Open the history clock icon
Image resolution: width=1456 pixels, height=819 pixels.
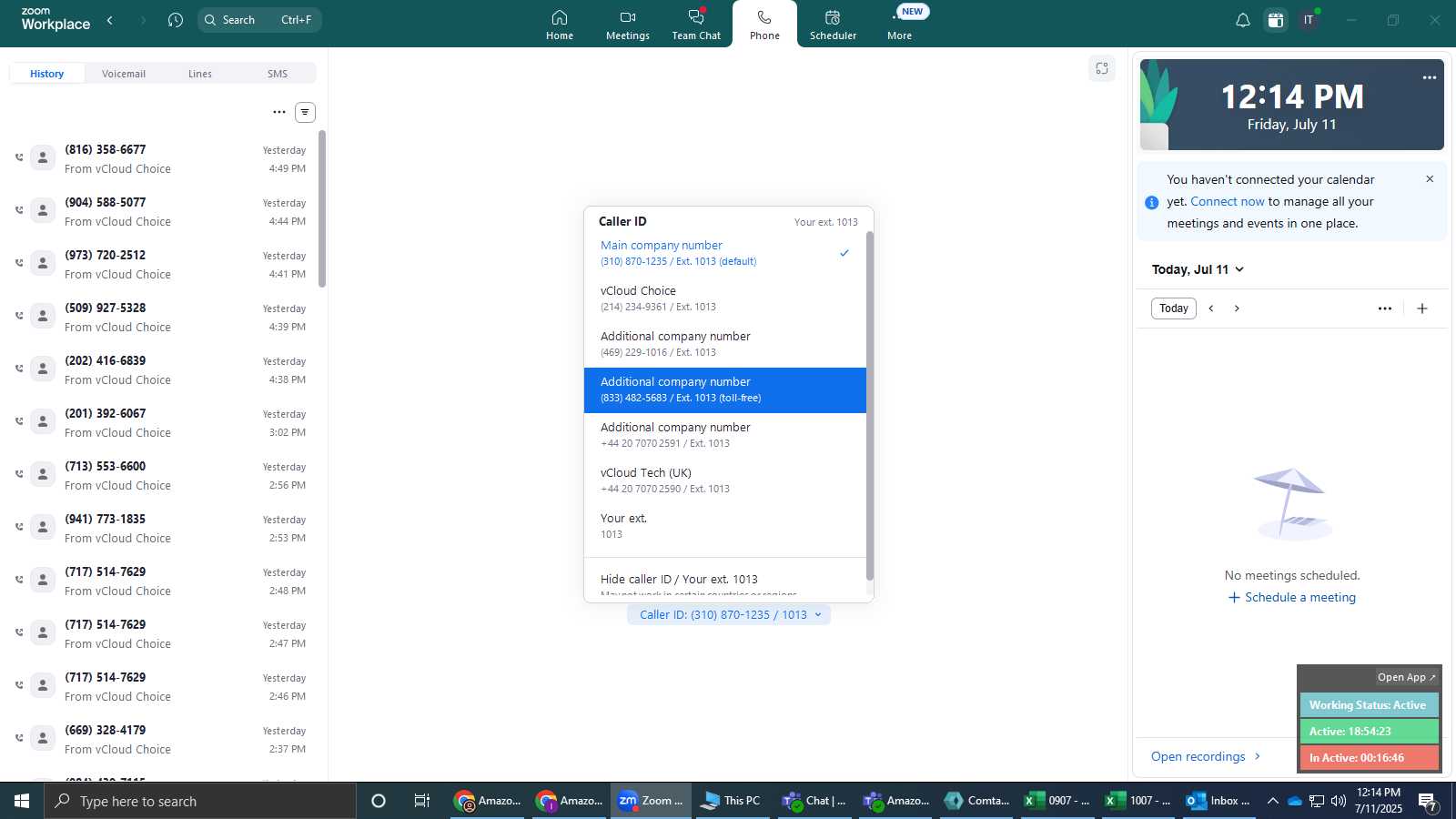(x=176, y=20)
